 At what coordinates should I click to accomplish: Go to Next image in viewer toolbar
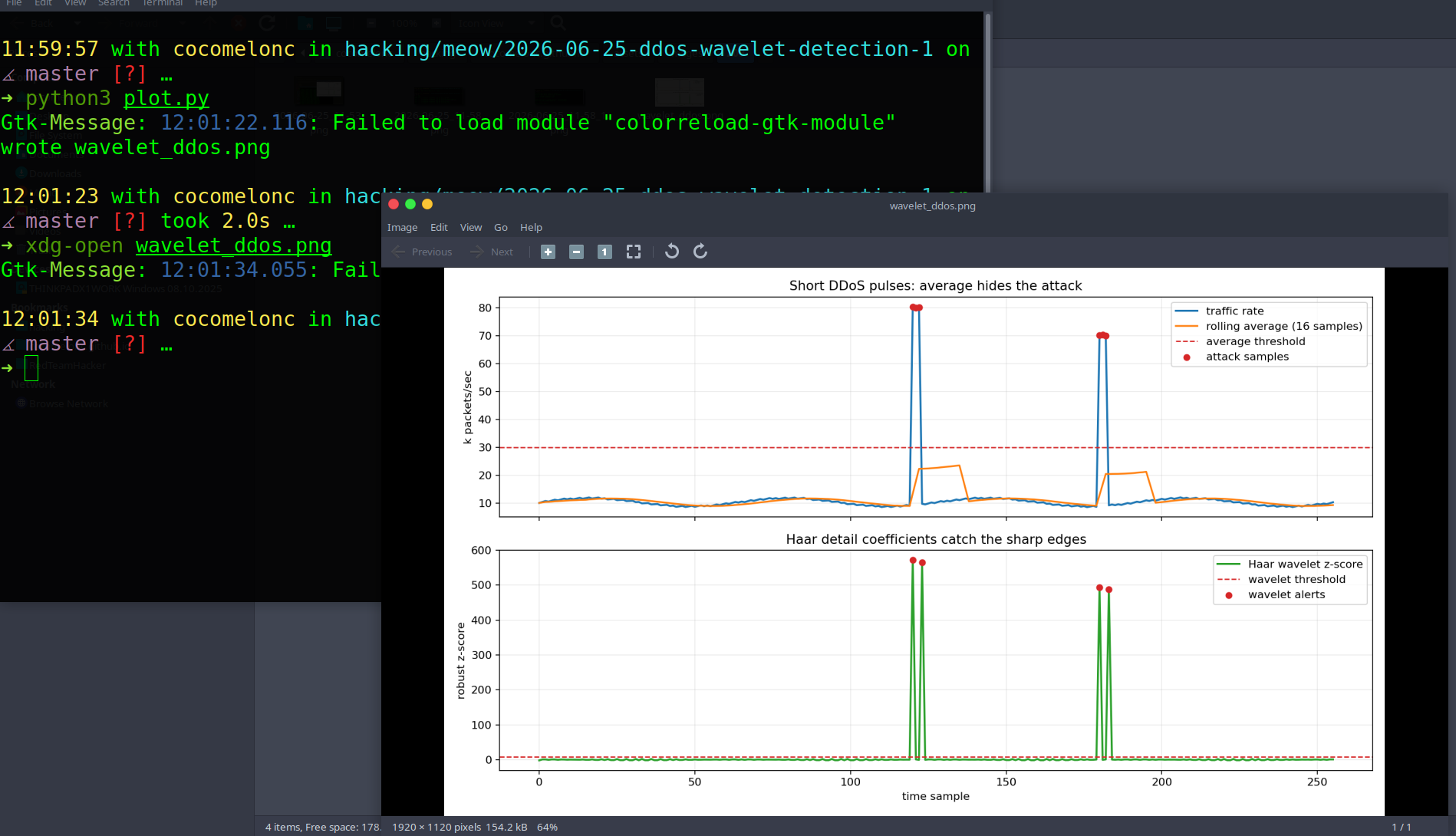tap(492, 252)
